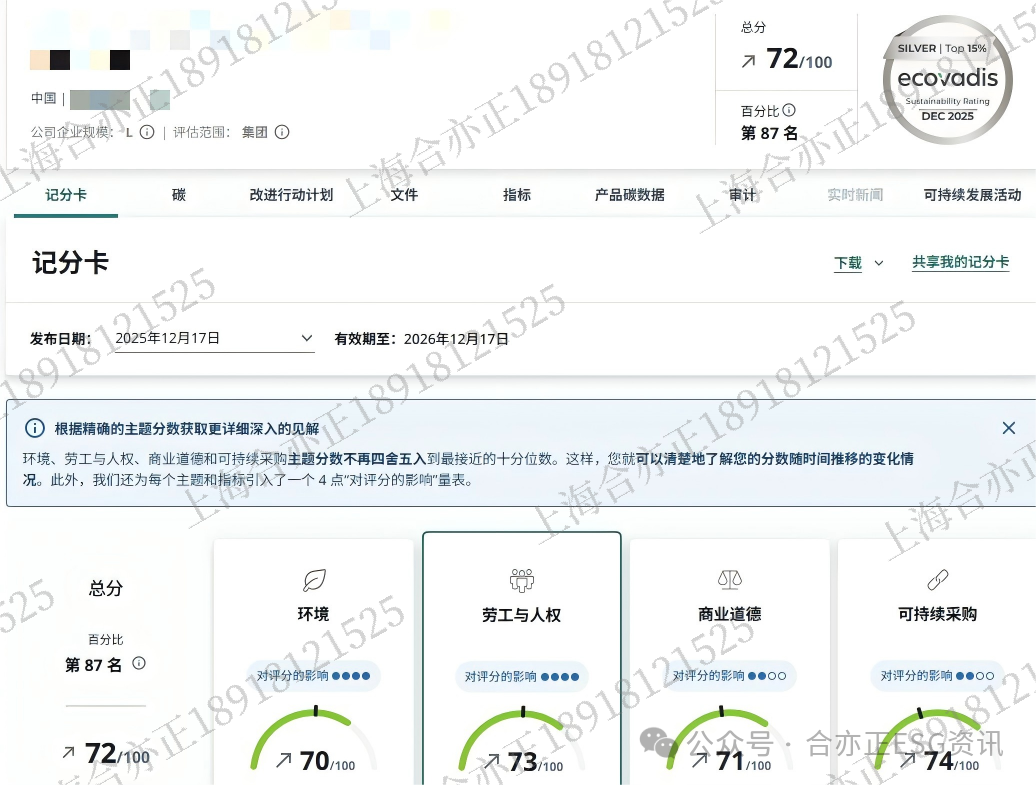Click the 下载 button

846,263
